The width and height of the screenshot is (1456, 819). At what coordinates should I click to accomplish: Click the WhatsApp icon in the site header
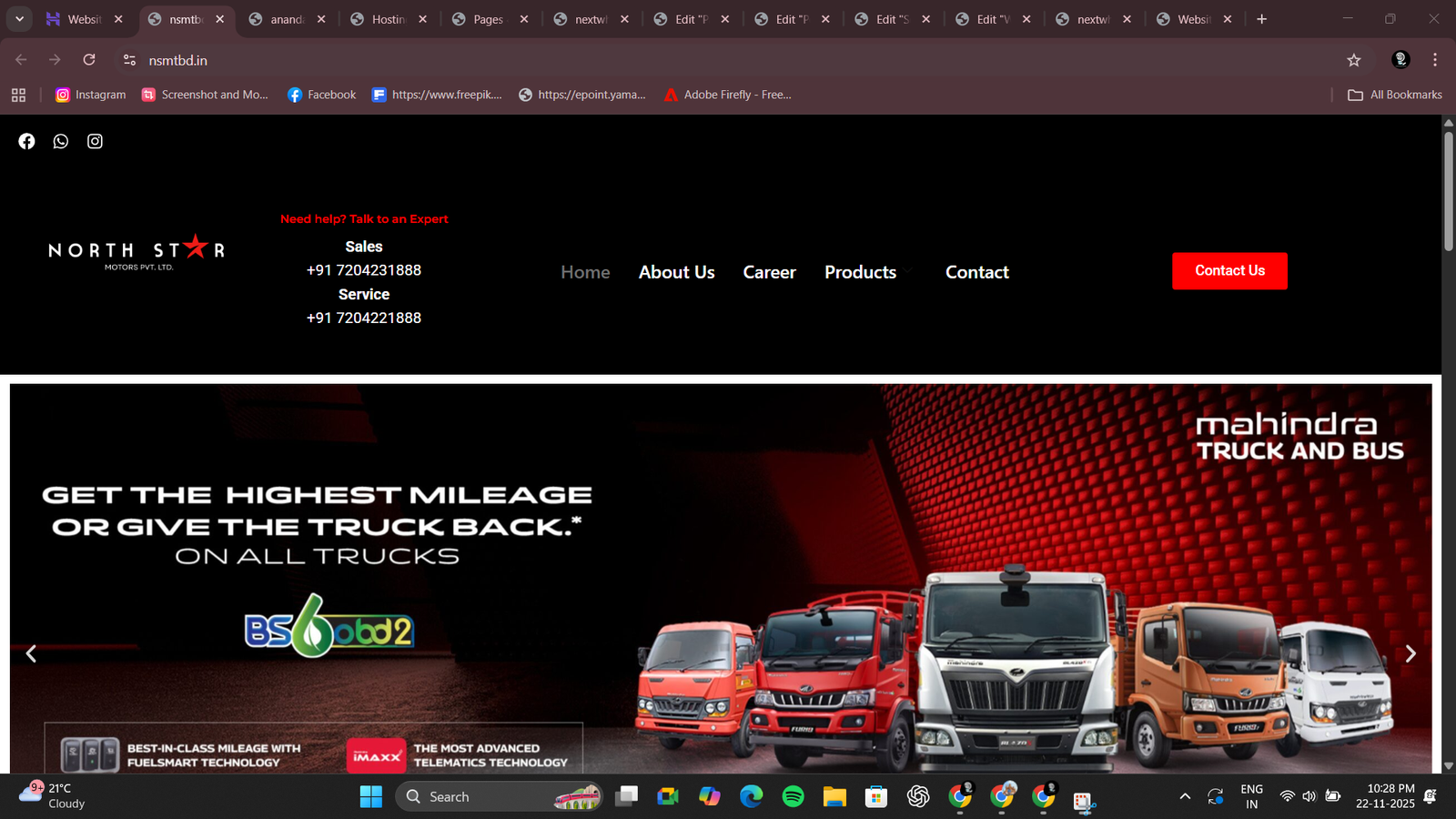coord(61,141)
